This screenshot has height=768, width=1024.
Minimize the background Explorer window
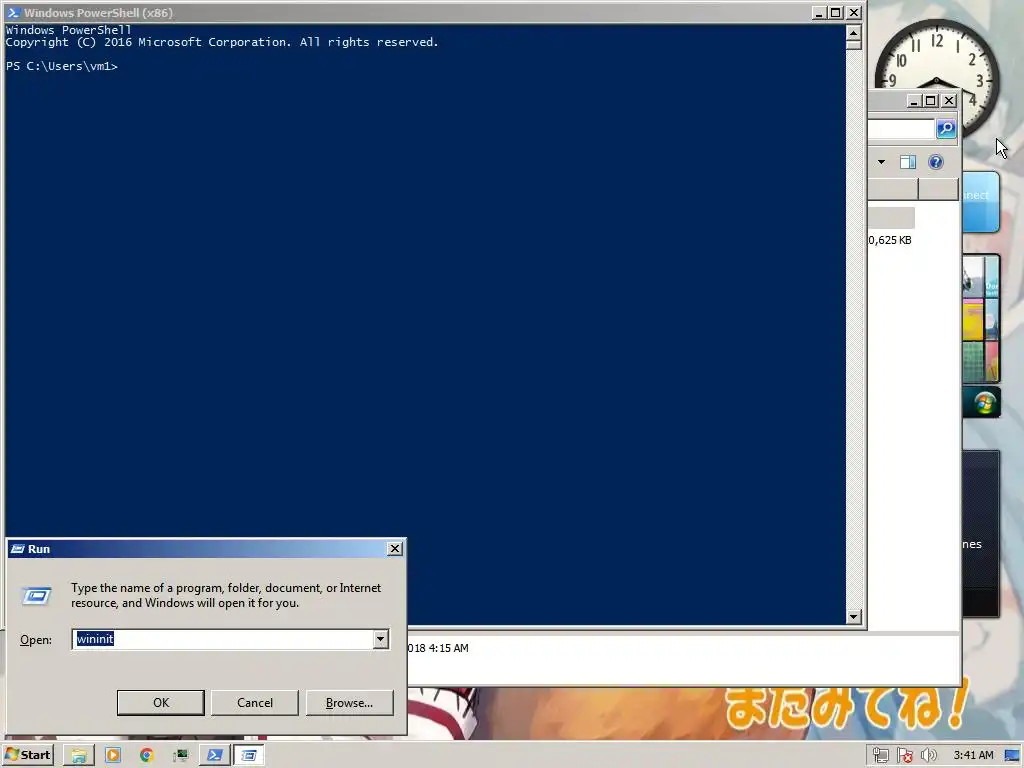pyautogui.click(x=914, y=101)
